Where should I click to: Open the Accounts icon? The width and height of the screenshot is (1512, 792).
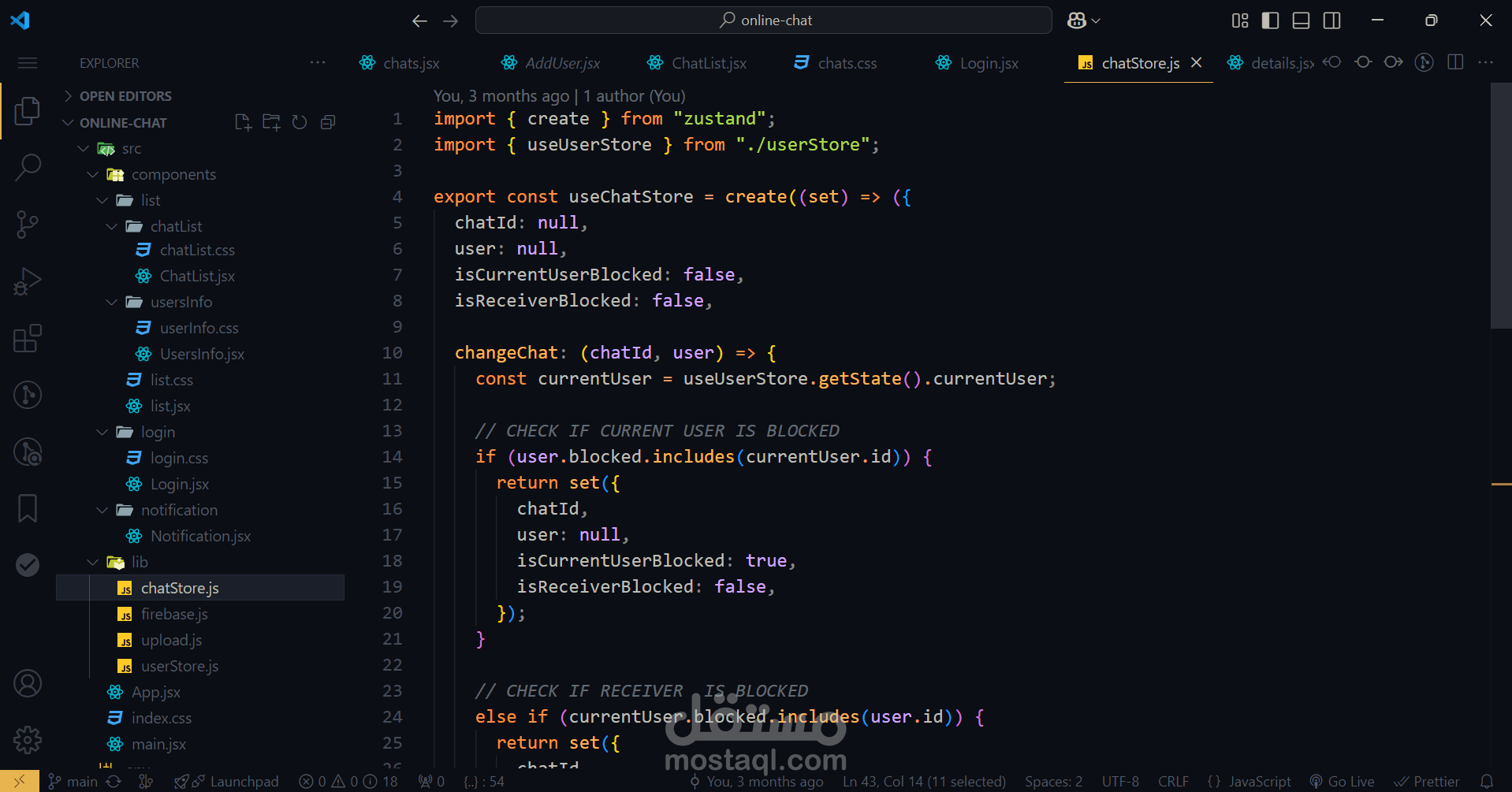(28, 683)
